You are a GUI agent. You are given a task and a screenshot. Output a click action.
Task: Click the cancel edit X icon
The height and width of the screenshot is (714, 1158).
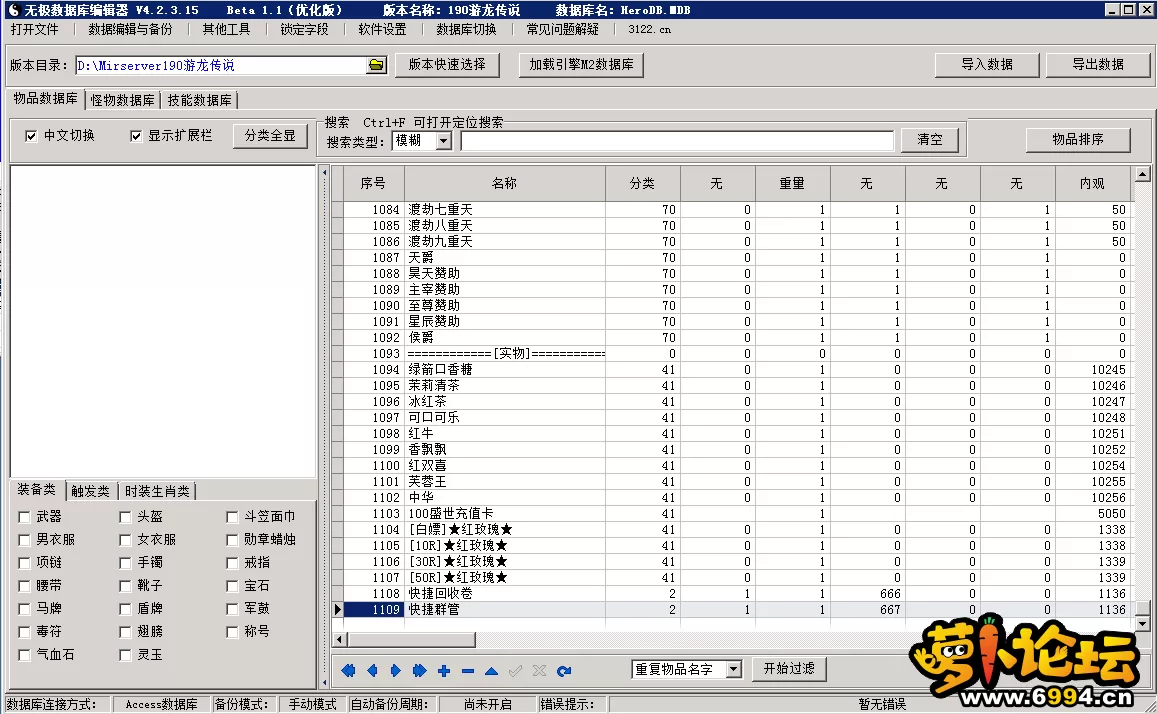[539, 670]
